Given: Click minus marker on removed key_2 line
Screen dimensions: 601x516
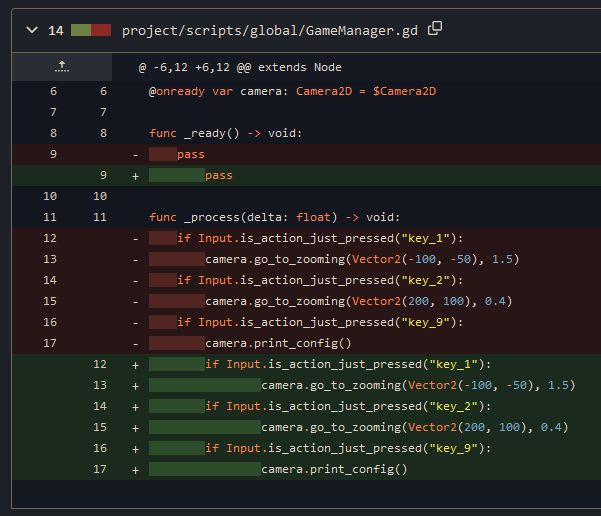Looking at the screenshot, I should [135, 280].
